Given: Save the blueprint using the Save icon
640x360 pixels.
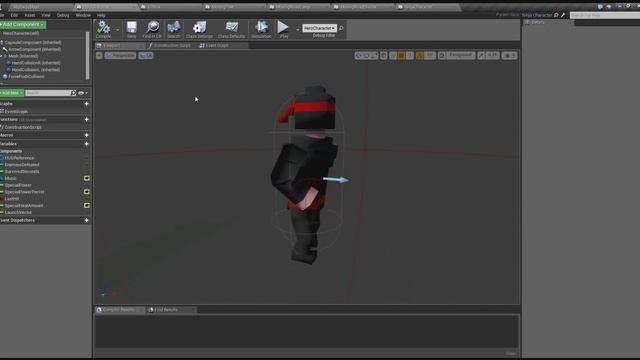Looking at the screenshot, I should [131, 29].
